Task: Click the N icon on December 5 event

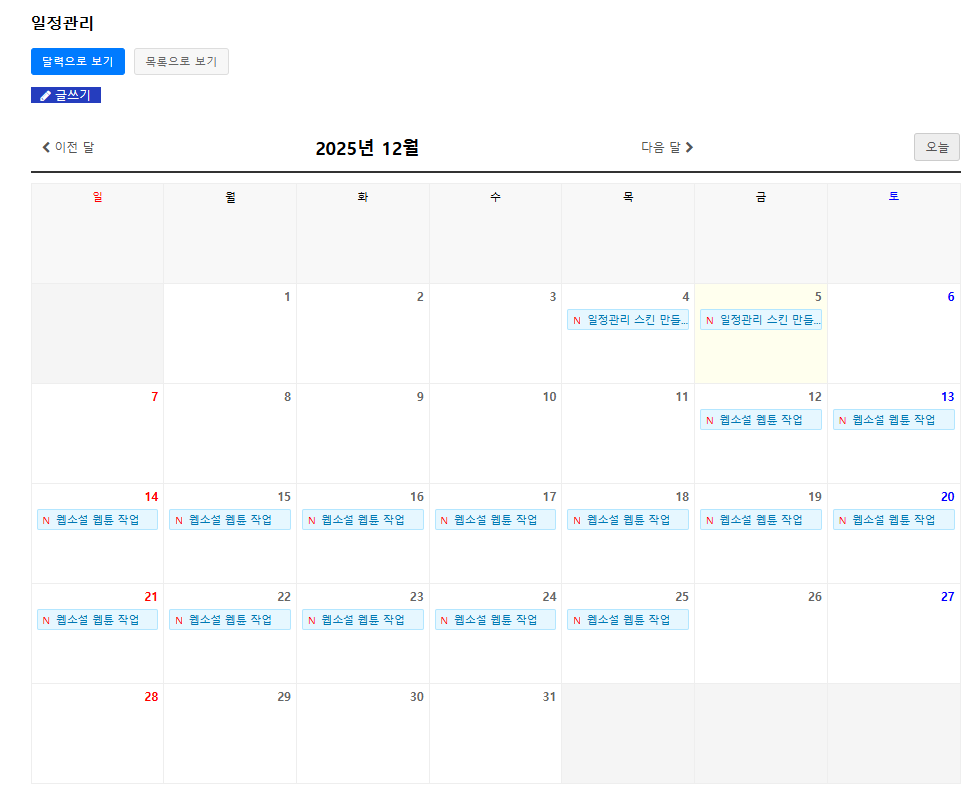Action: [x=710, y=320]
